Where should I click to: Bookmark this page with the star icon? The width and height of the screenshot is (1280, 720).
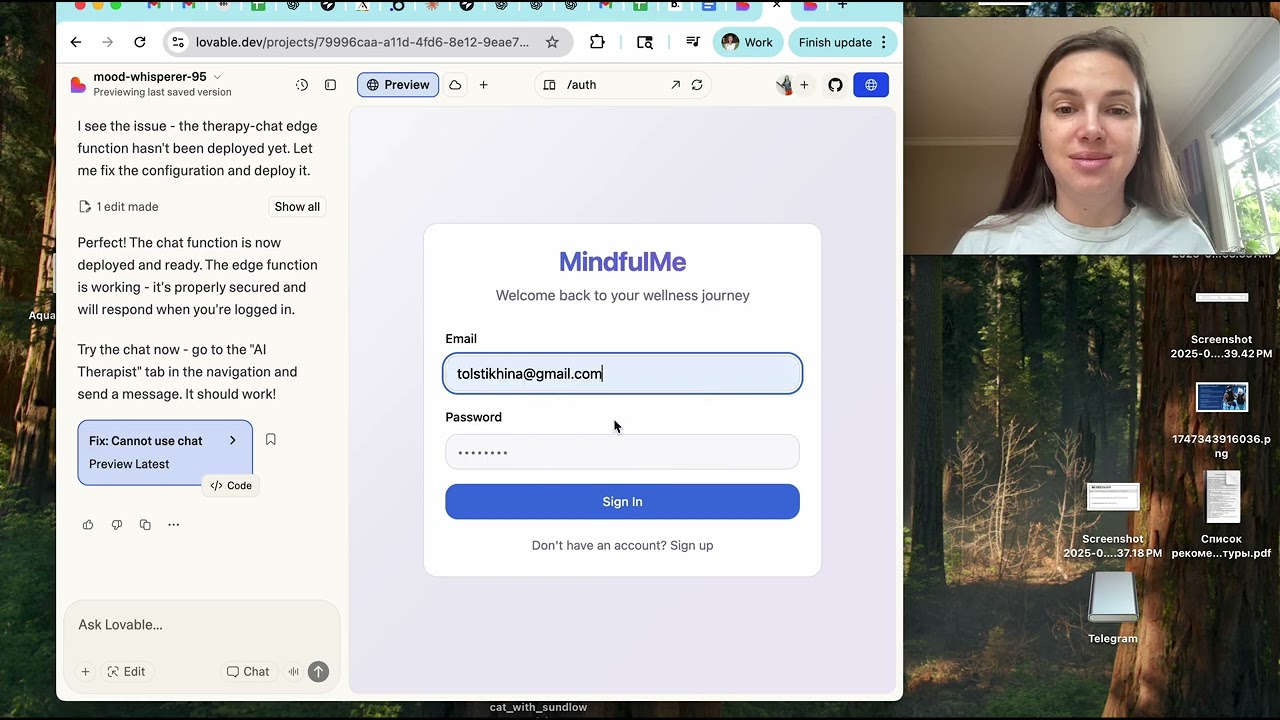(552, 42)
